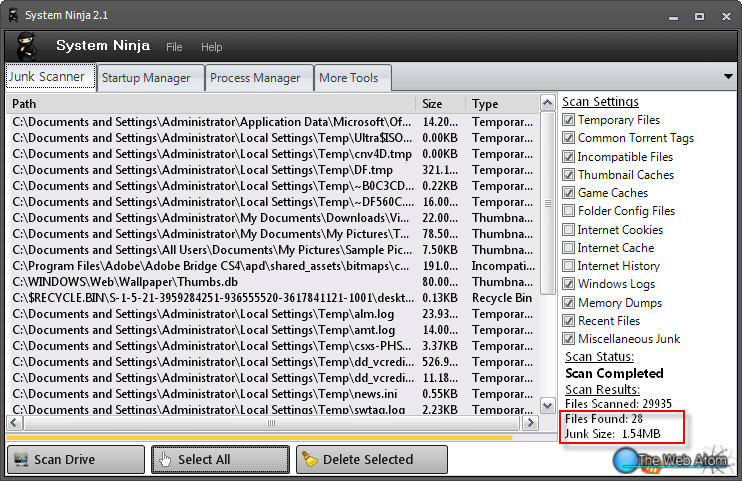Click the horizontal scrollbar thumb
This screenshot has width=742, height=481.
click(x=272, y=423)
